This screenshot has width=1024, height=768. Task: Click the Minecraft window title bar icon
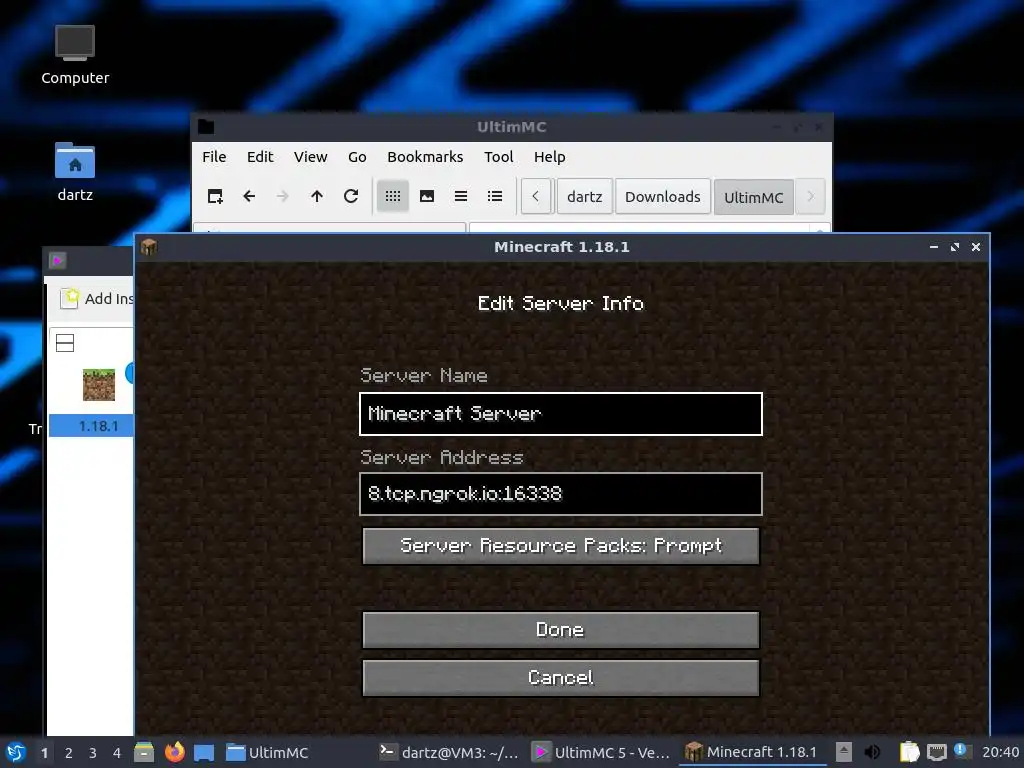click(x=149, y=247)
